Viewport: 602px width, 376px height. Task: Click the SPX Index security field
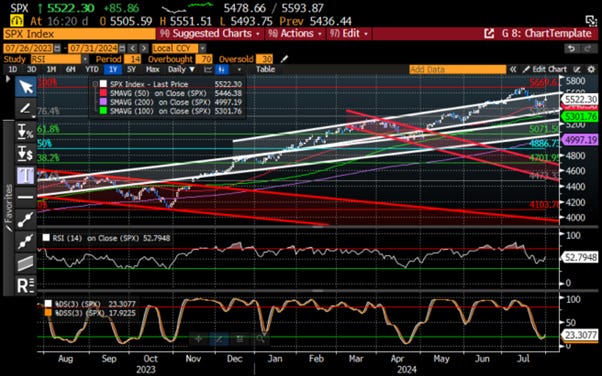pyautogui.click(x=79, y=34)
